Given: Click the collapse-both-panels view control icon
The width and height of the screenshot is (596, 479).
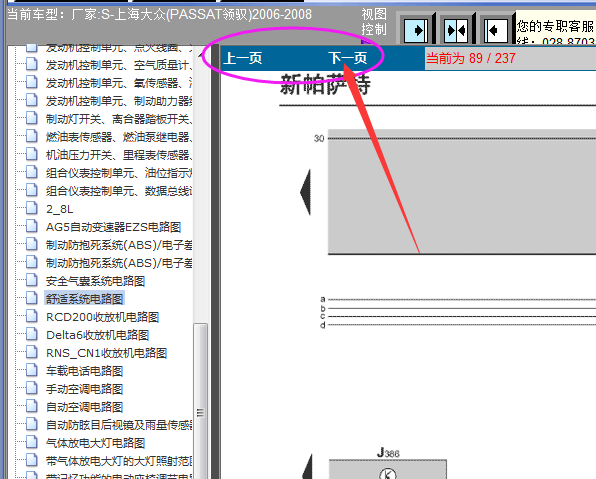Looking at the screenshot, I should point(456,30).
